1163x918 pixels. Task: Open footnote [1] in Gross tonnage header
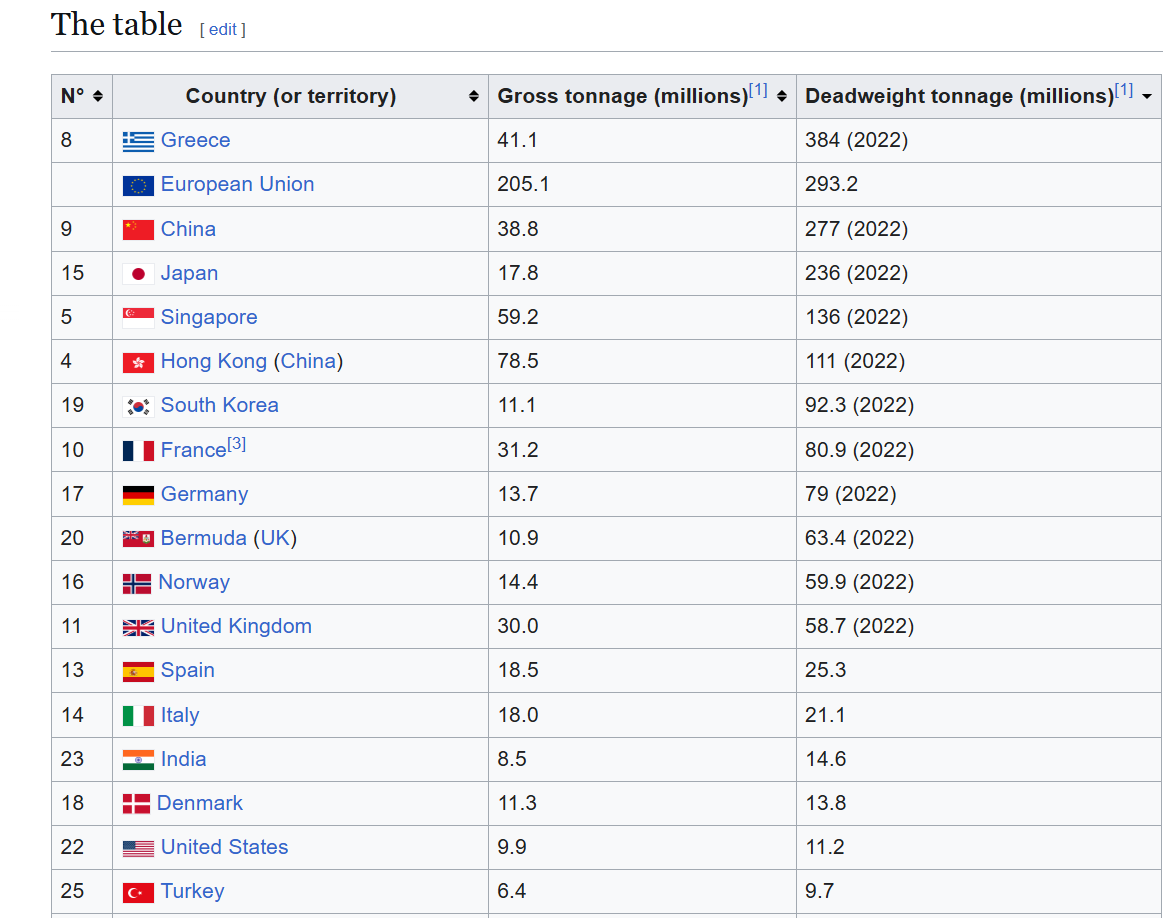coord(758,90)
